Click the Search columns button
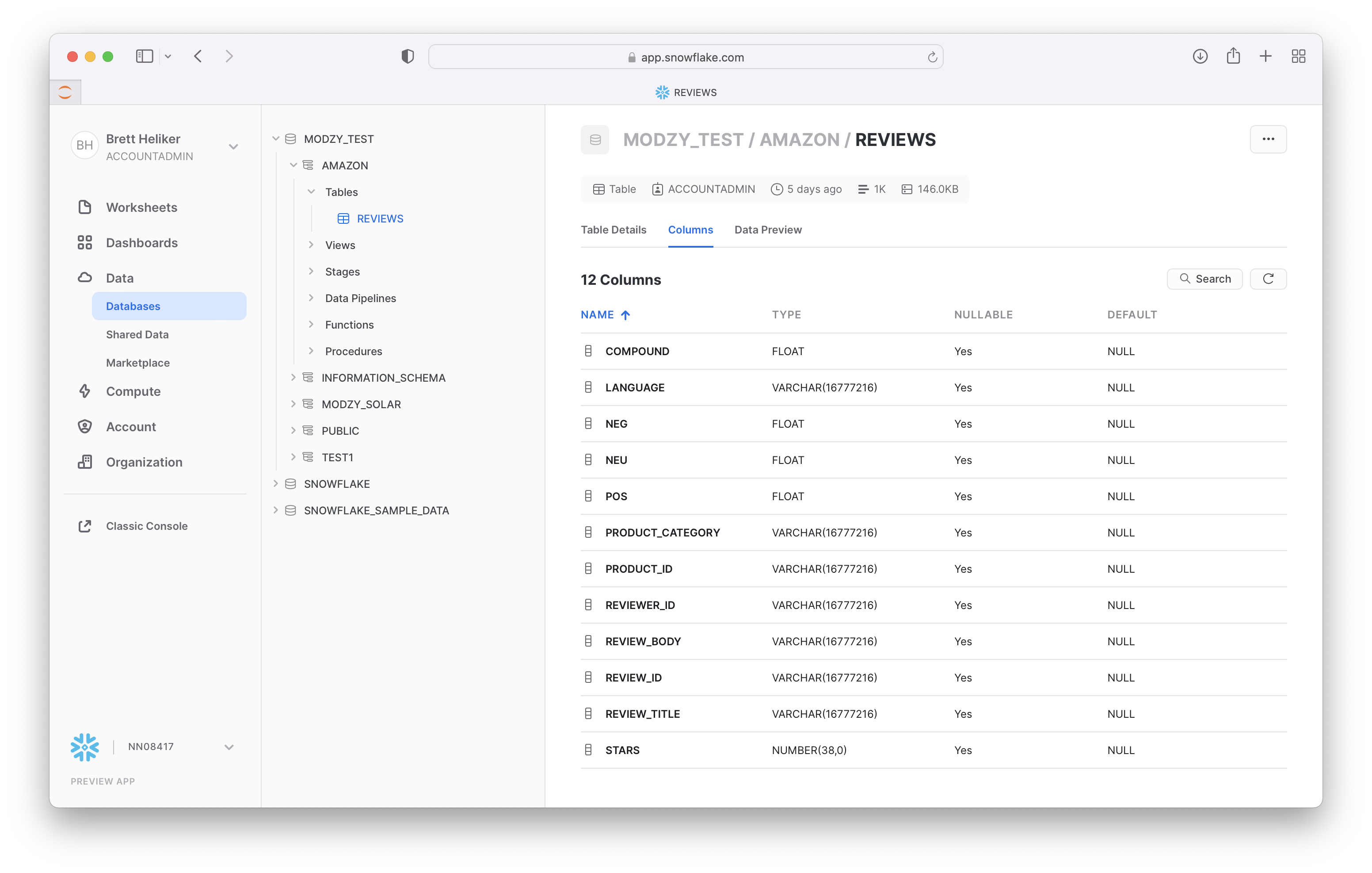This screenshot has height=873, width=1372. coord(1204,279)
